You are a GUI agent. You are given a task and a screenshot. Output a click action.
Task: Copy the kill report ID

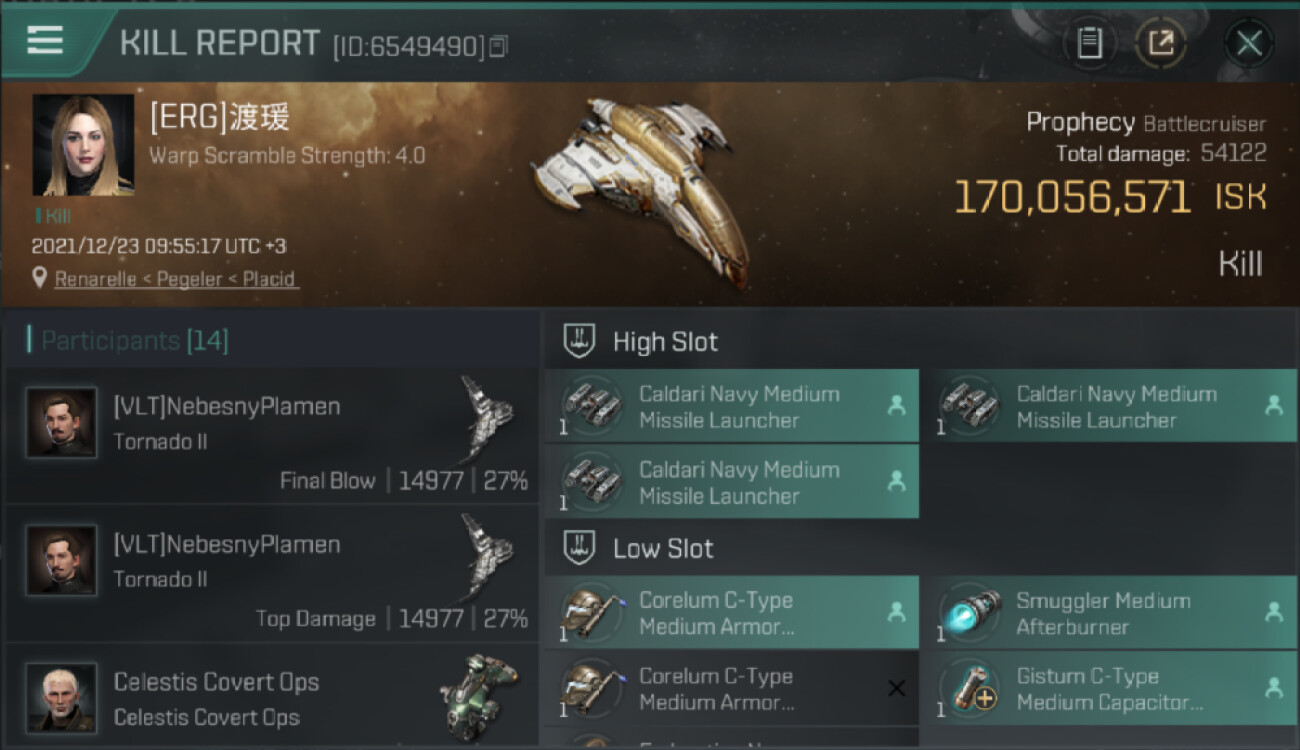(x=498, y=45)
